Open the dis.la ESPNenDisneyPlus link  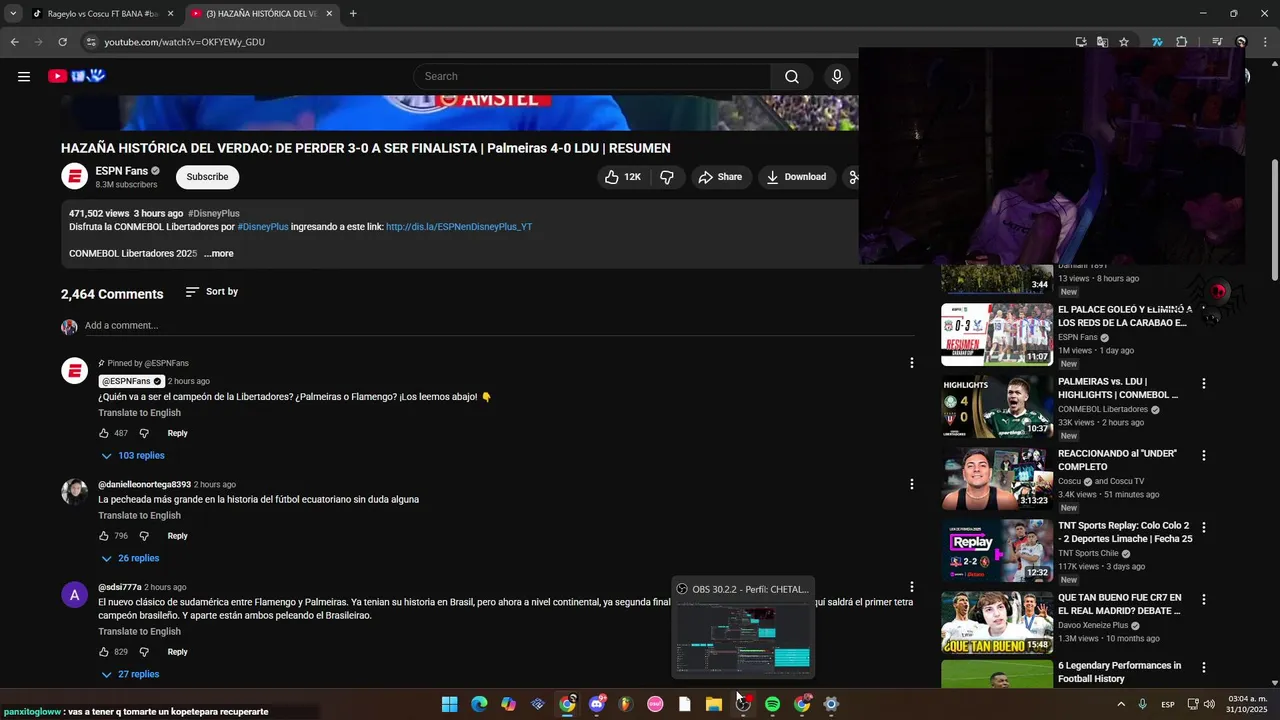[x=459, y=227]
